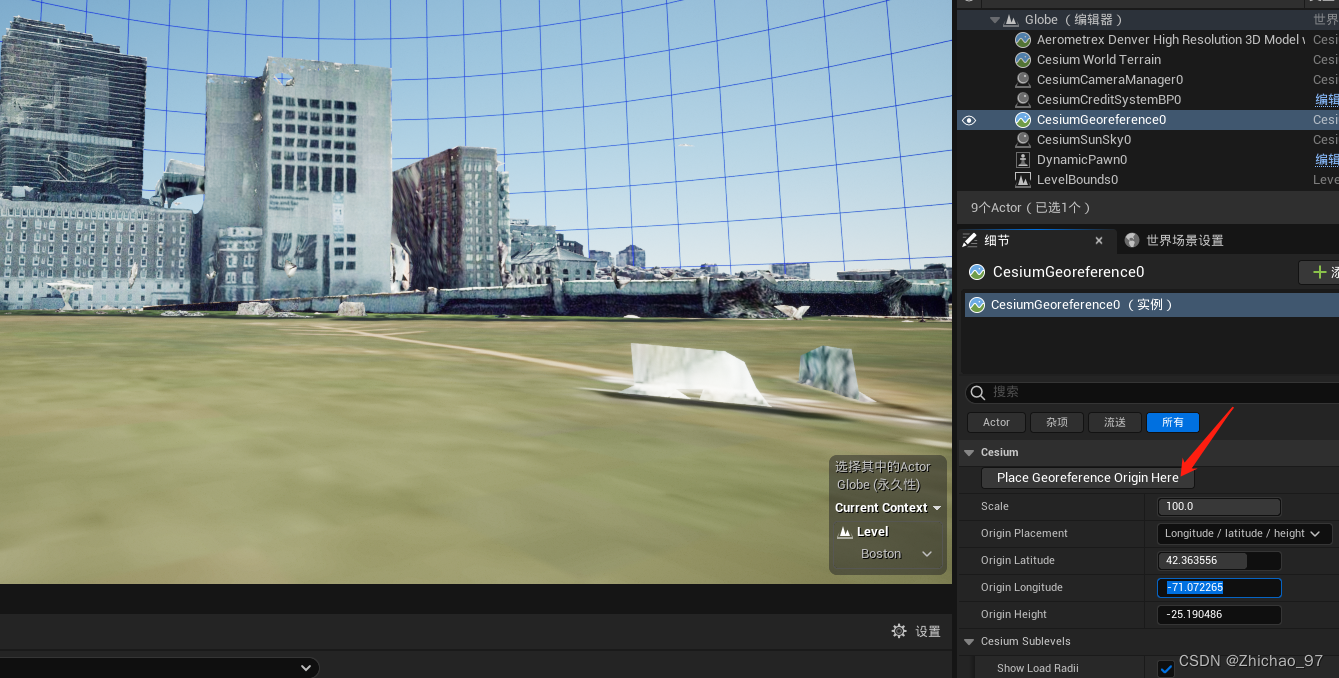Image resolution: width=1339 pixels, height=678 pixels.
Task: Open the 设置 gear at bottom bar
Action: [x=899, y=631]
